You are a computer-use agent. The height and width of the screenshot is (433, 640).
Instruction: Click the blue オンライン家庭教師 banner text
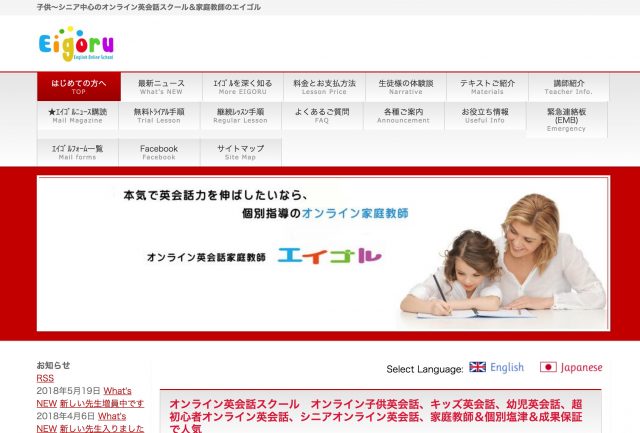(355, 213)
